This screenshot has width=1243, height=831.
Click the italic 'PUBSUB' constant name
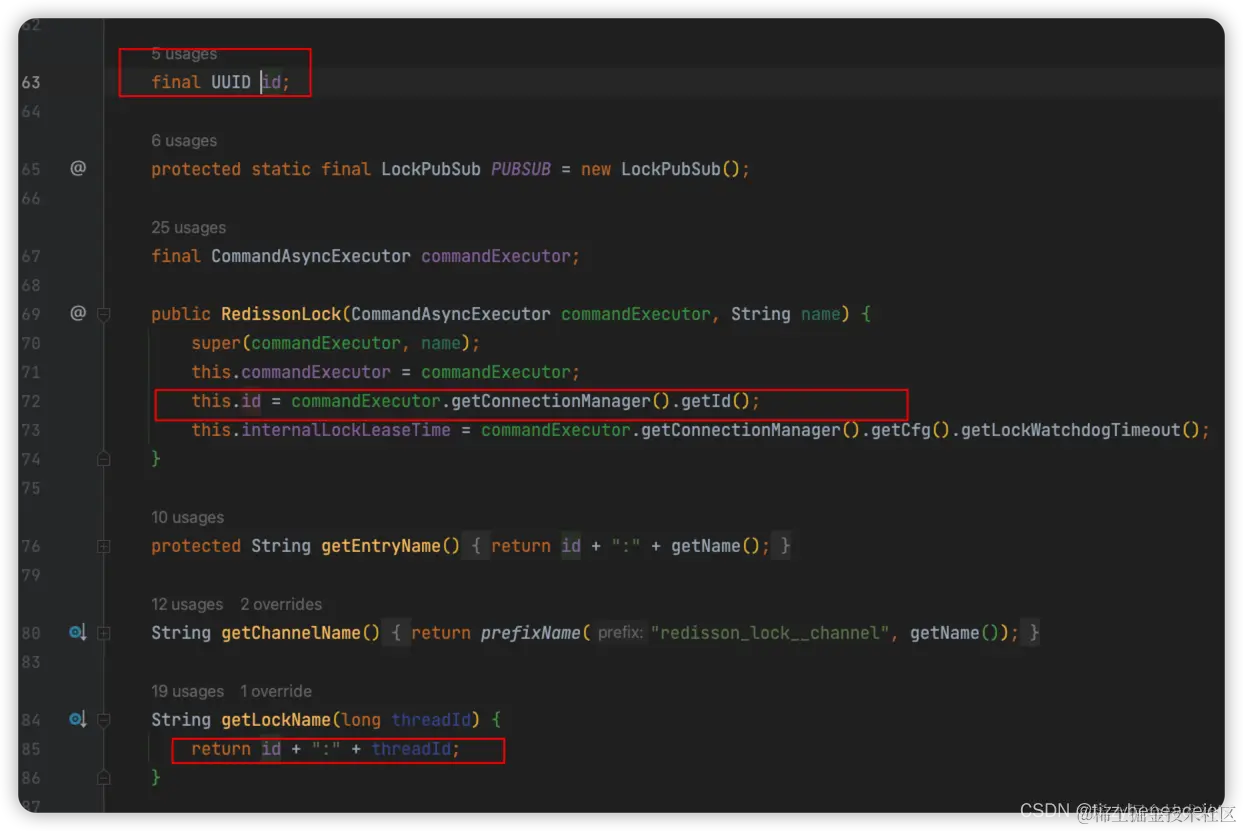521,169
